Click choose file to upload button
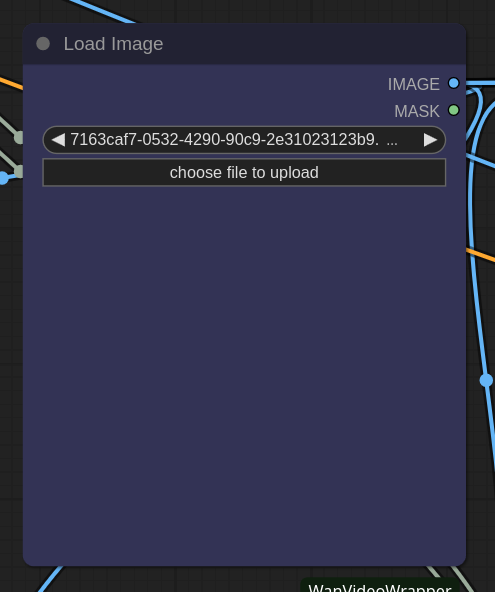 (x=244, y=173)
